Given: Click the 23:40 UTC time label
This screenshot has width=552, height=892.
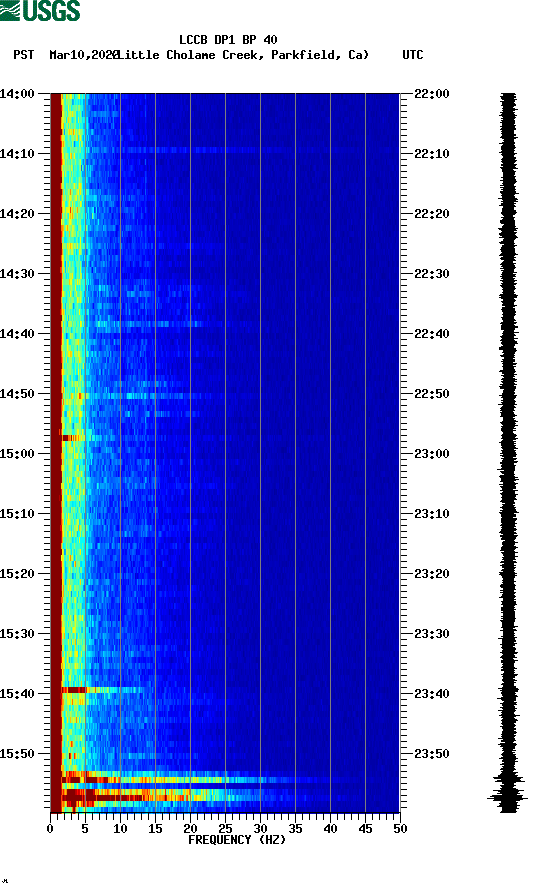Looking at the screenshot, I should (x=432, y=694).
